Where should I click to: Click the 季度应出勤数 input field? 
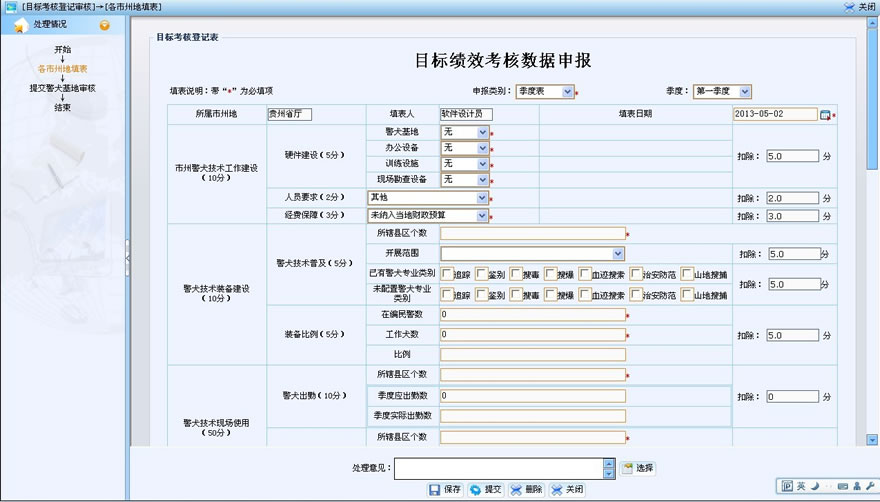533,396
